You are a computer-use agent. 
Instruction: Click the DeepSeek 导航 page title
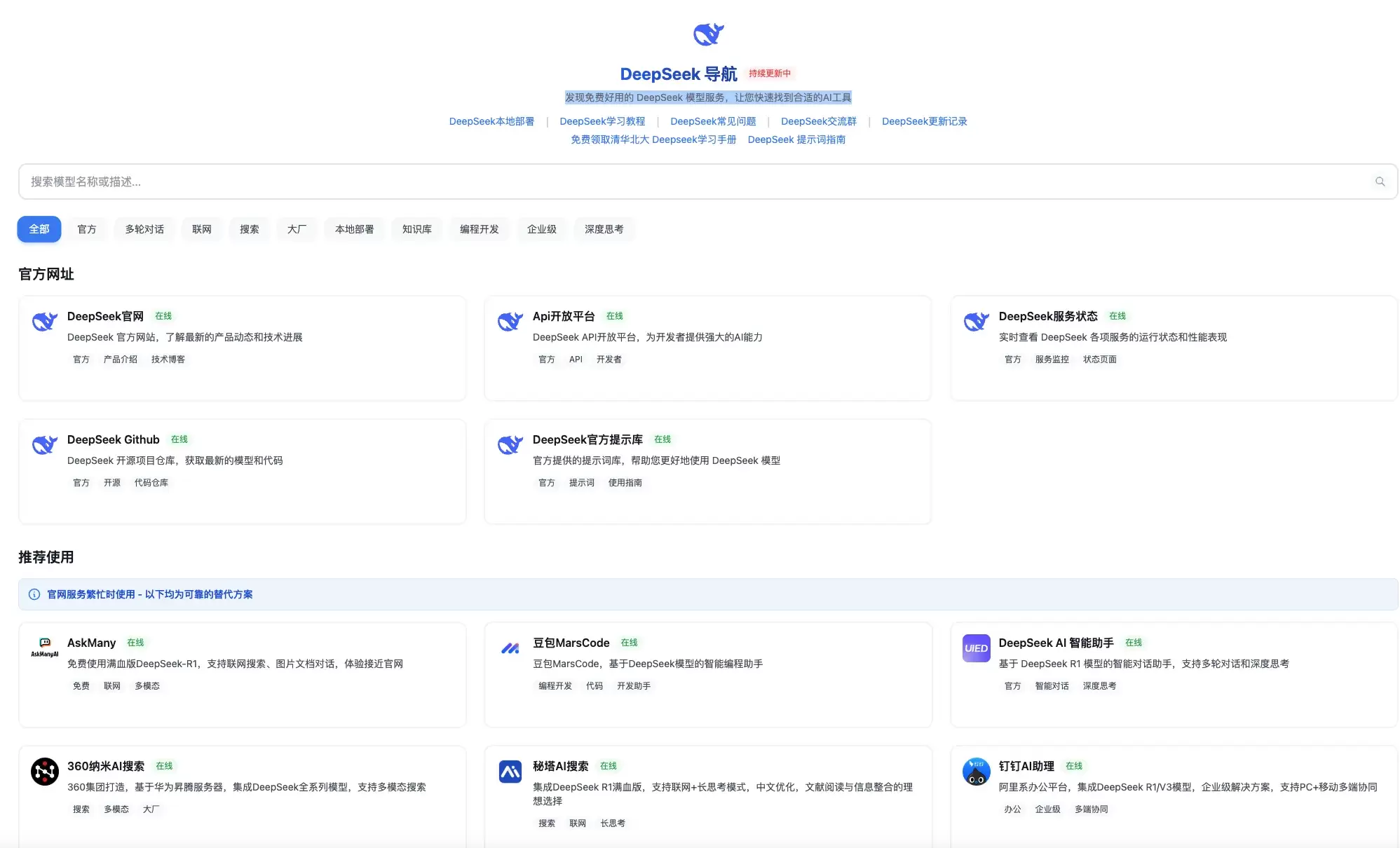pos(679,74)
